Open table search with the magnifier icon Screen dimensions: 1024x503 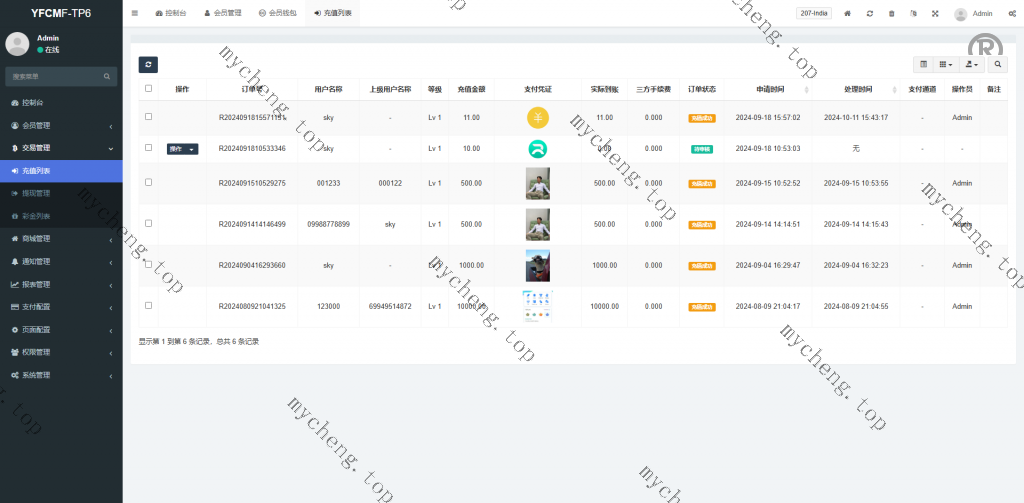pos(997,64)
